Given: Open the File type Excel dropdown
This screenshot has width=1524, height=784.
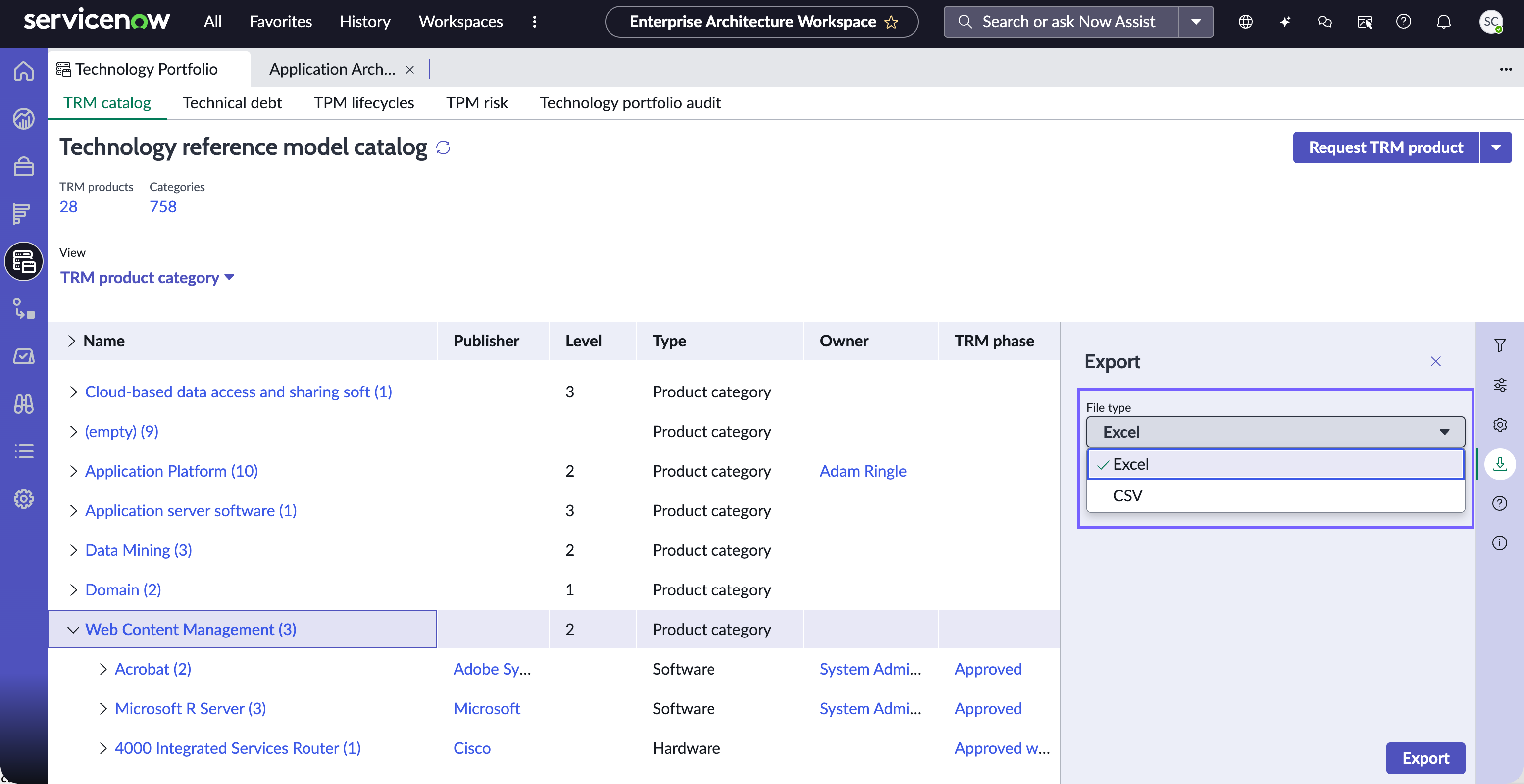Looking at the screenshot, I should click(x=1275, y=432).
